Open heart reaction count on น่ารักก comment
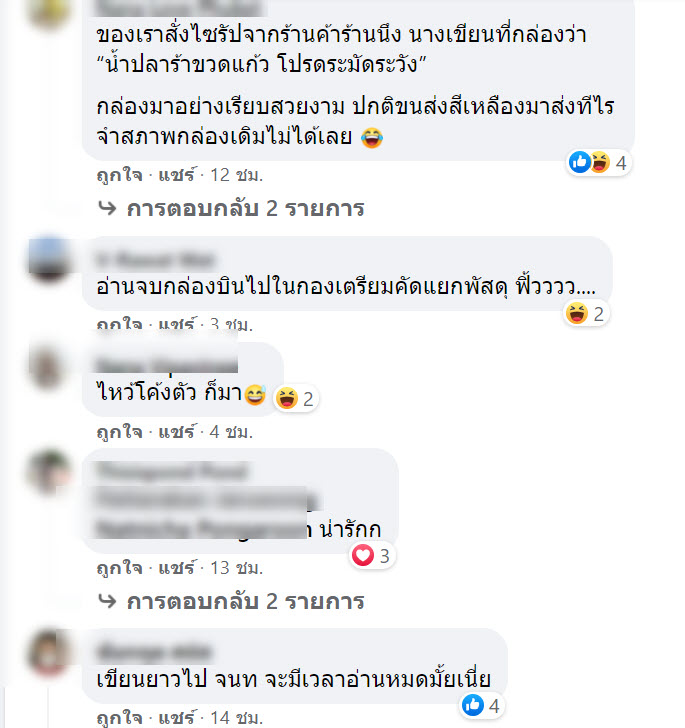The image size is (685, 728). tap(372, 556)
